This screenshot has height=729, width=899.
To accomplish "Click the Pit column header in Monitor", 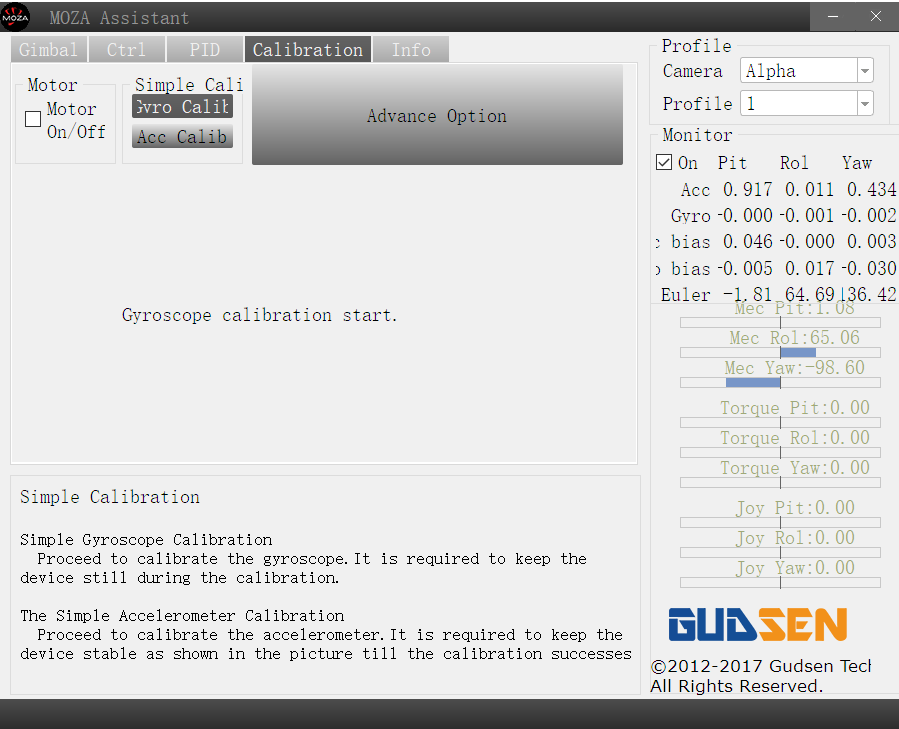I will pyautogui.click(x=732, y=163).
